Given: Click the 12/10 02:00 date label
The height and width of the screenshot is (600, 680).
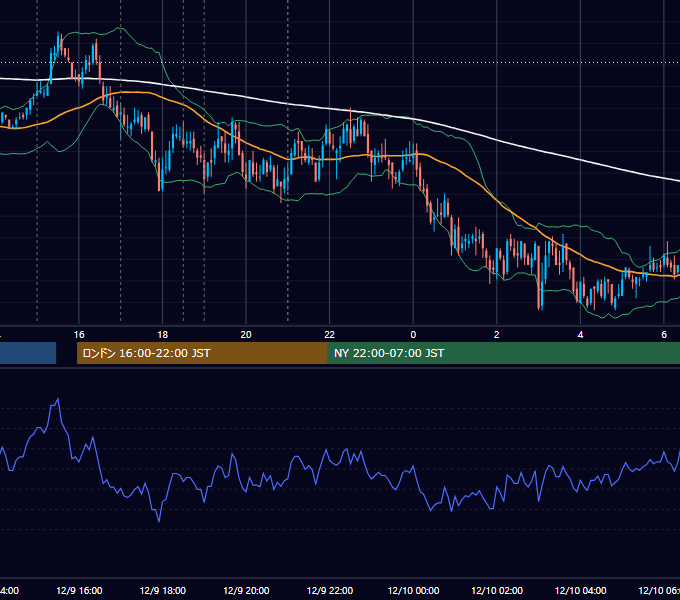Looking at the screenshot, I should point(497,590).
